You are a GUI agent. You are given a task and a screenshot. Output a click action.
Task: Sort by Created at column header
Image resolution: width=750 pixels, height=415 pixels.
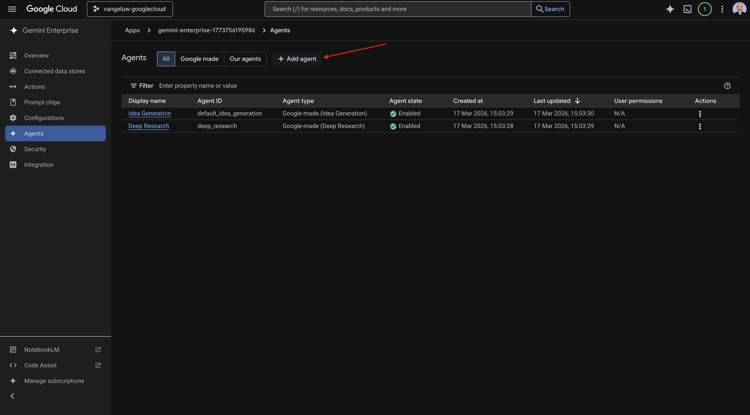tap(468, 101)
